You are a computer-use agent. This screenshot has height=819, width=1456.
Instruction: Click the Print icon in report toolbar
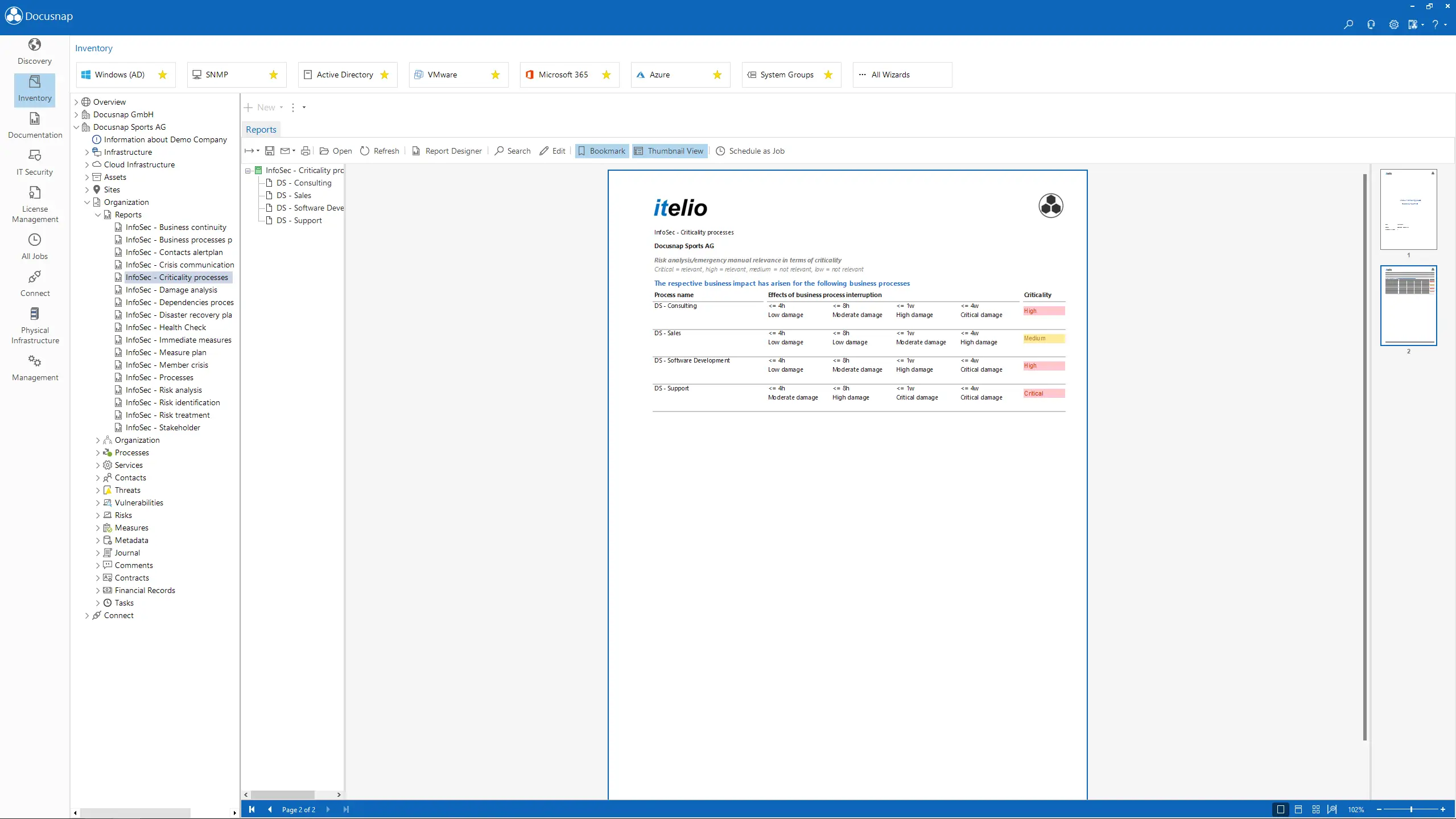pyautogui.click(x=306, y=151)
